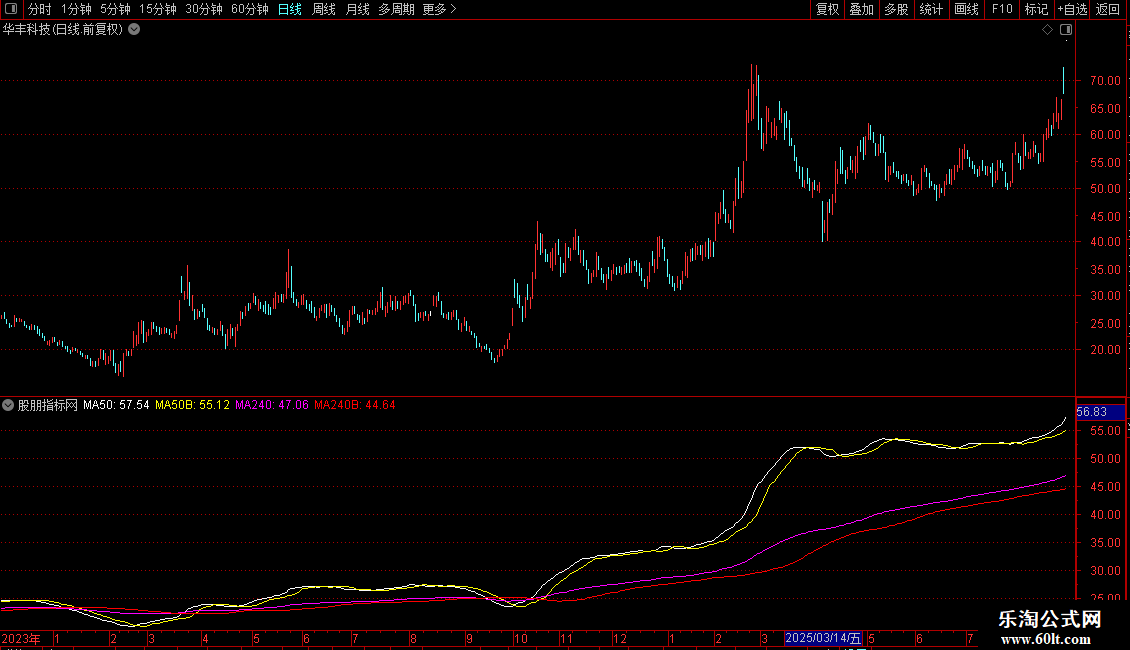Select the 30分钟 period
The image size is (1130, 650).
click(203, 9)
